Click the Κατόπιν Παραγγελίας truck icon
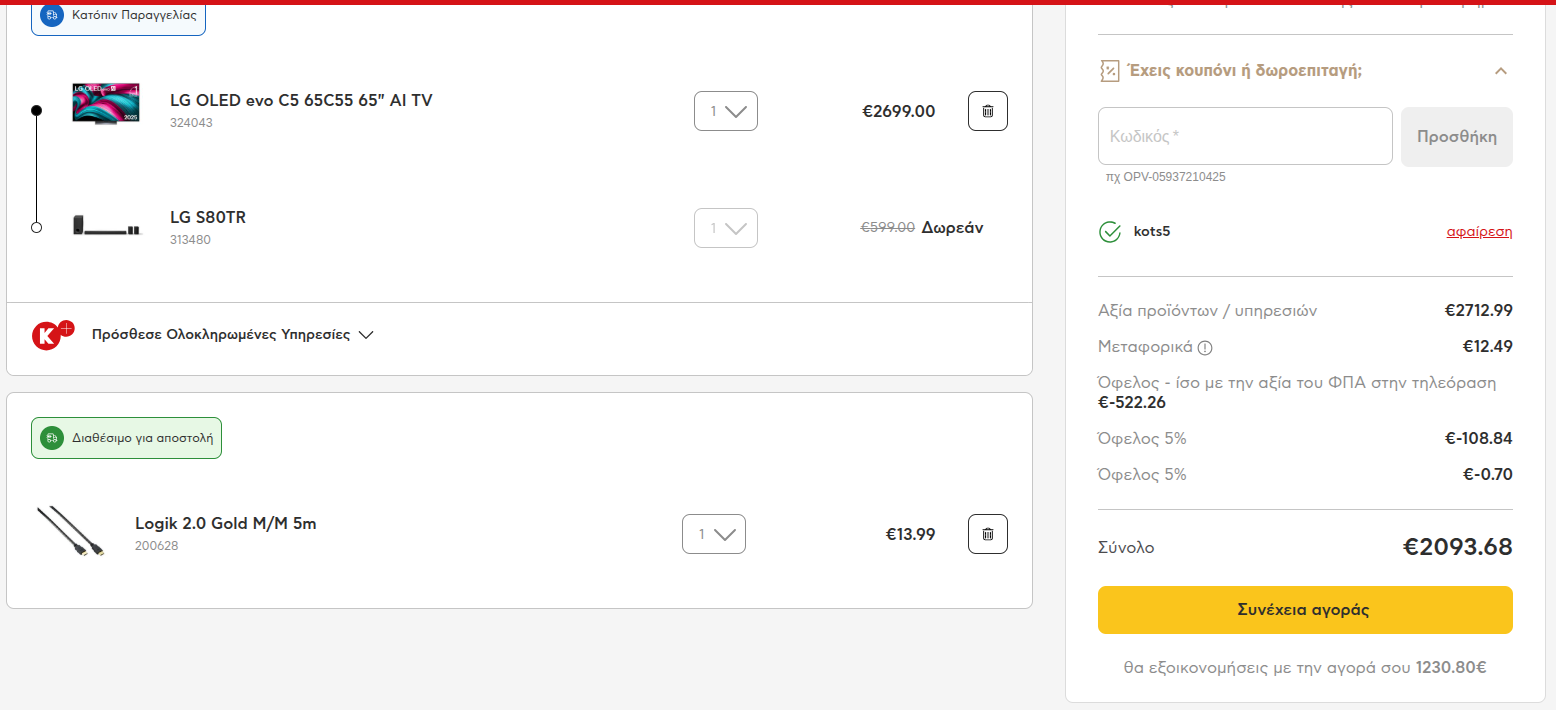 coord(52,15)
